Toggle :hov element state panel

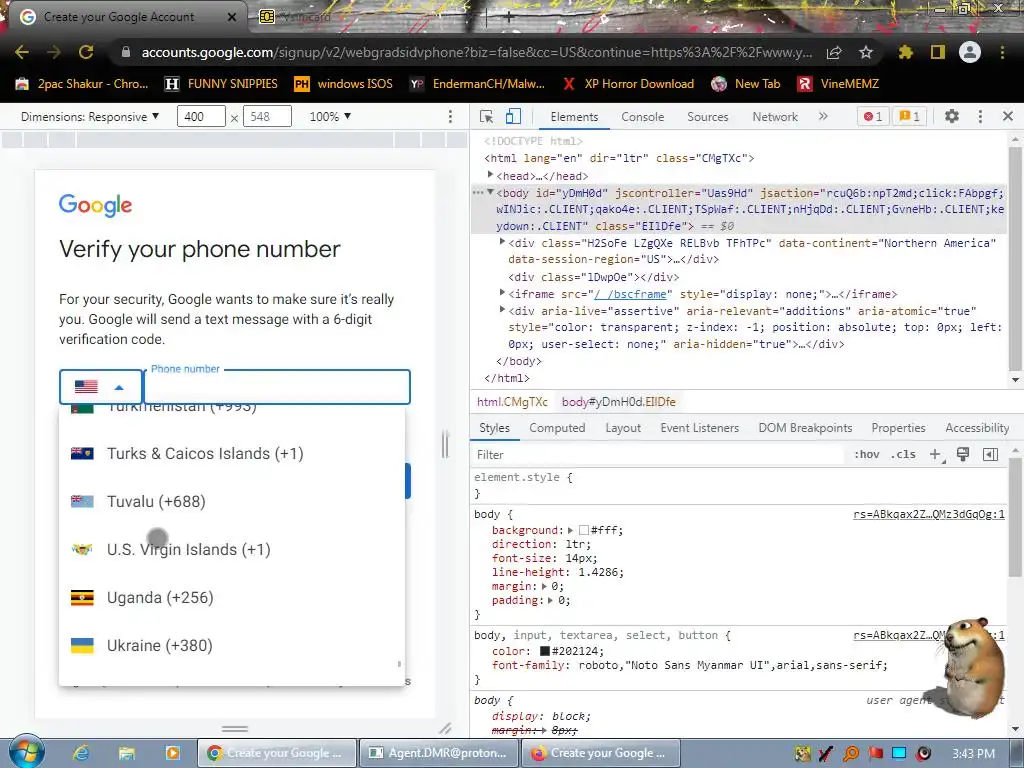click(867, 455)
